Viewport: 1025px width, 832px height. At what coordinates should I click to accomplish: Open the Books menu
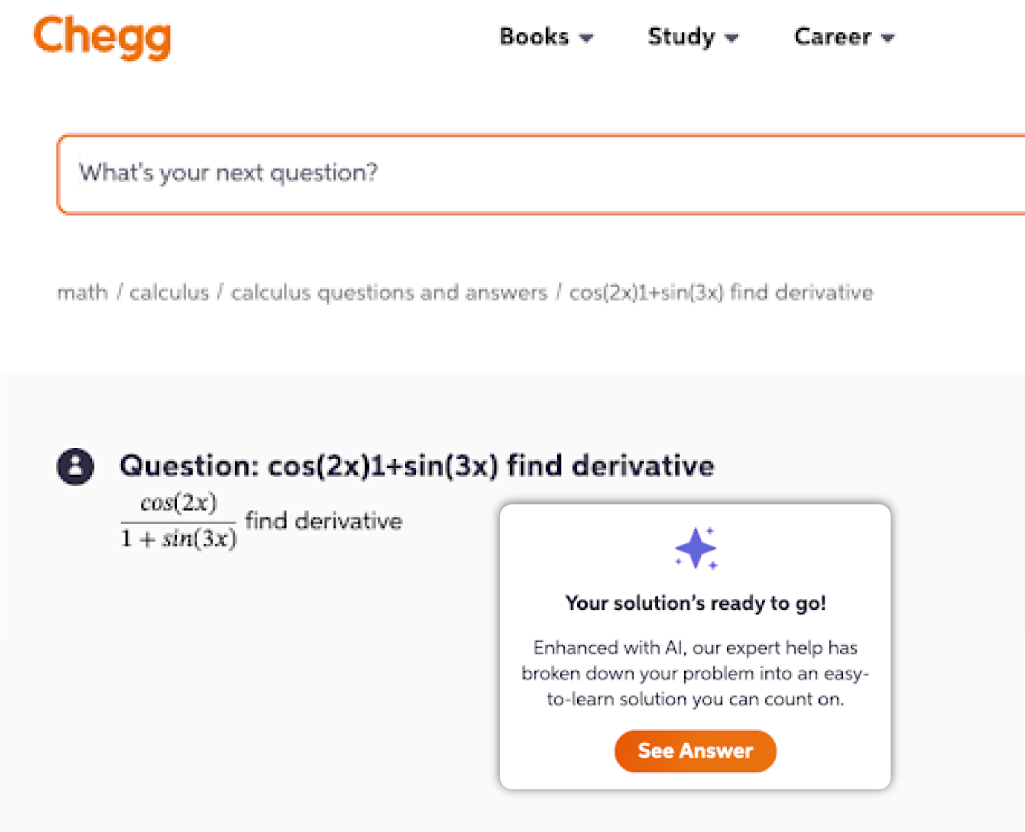534,37
